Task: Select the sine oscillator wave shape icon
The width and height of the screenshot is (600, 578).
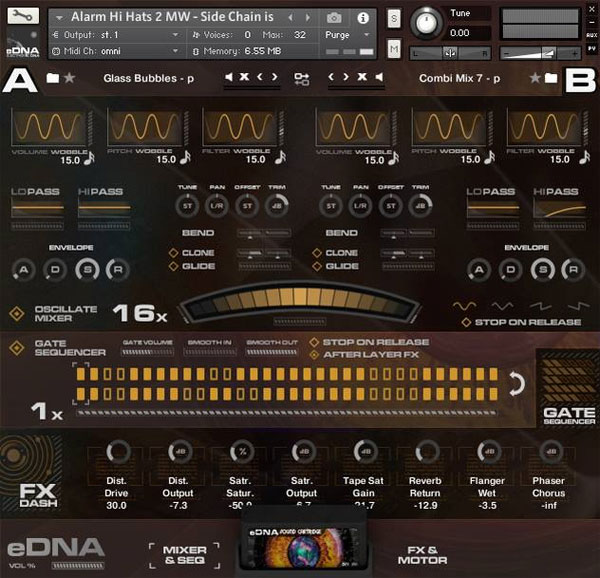Action: tap(466, 304)
